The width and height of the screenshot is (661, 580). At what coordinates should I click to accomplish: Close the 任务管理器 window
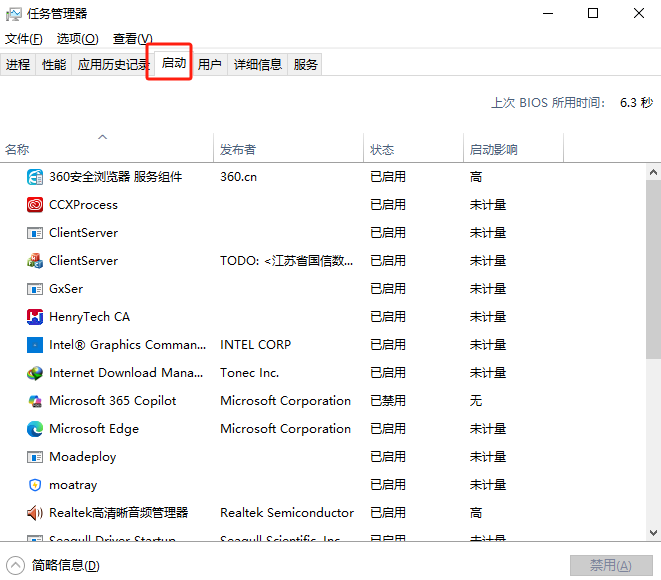click(x=639, y=13)
